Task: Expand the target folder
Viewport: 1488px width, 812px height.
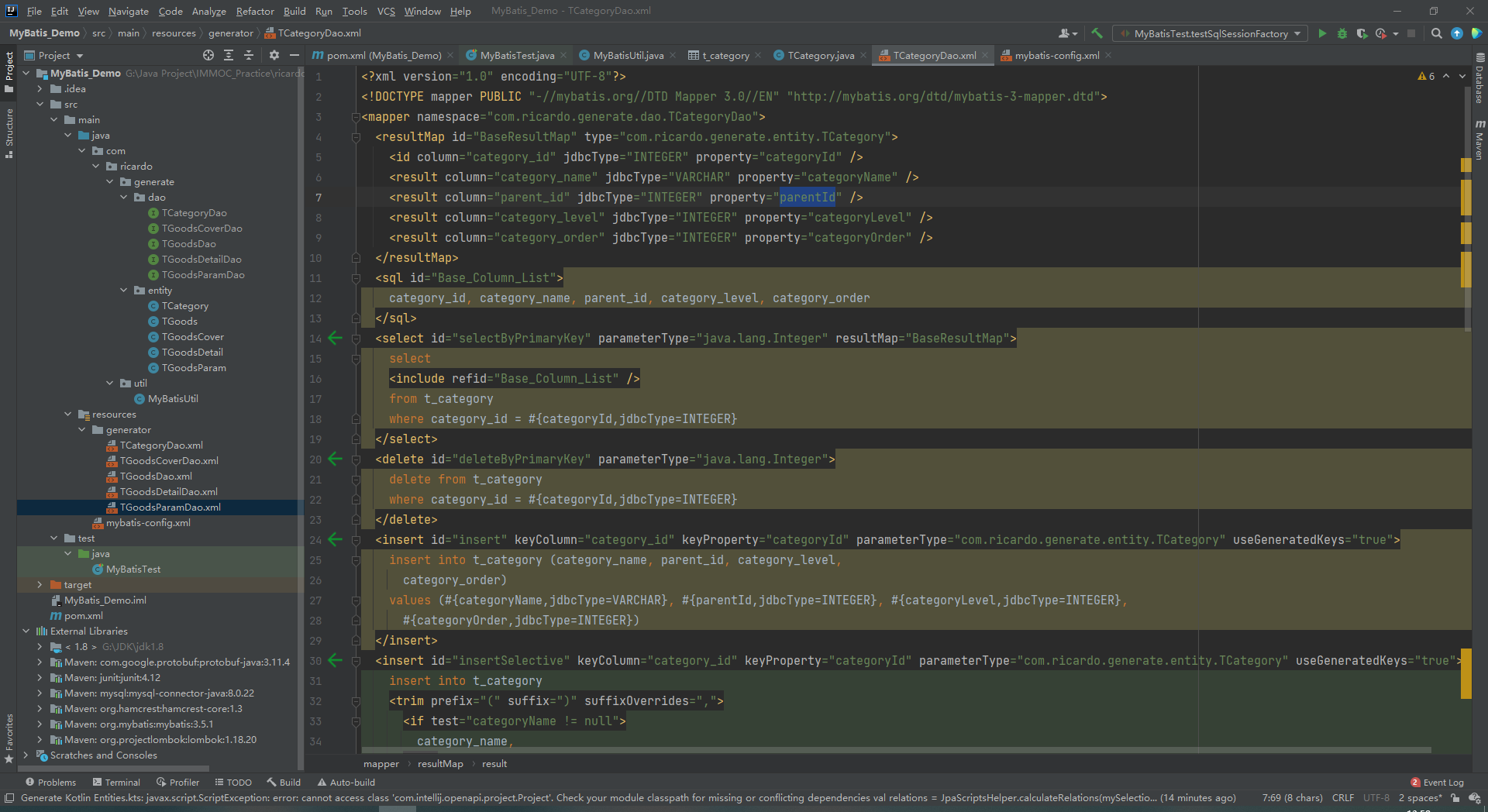Action: [40, 585]
